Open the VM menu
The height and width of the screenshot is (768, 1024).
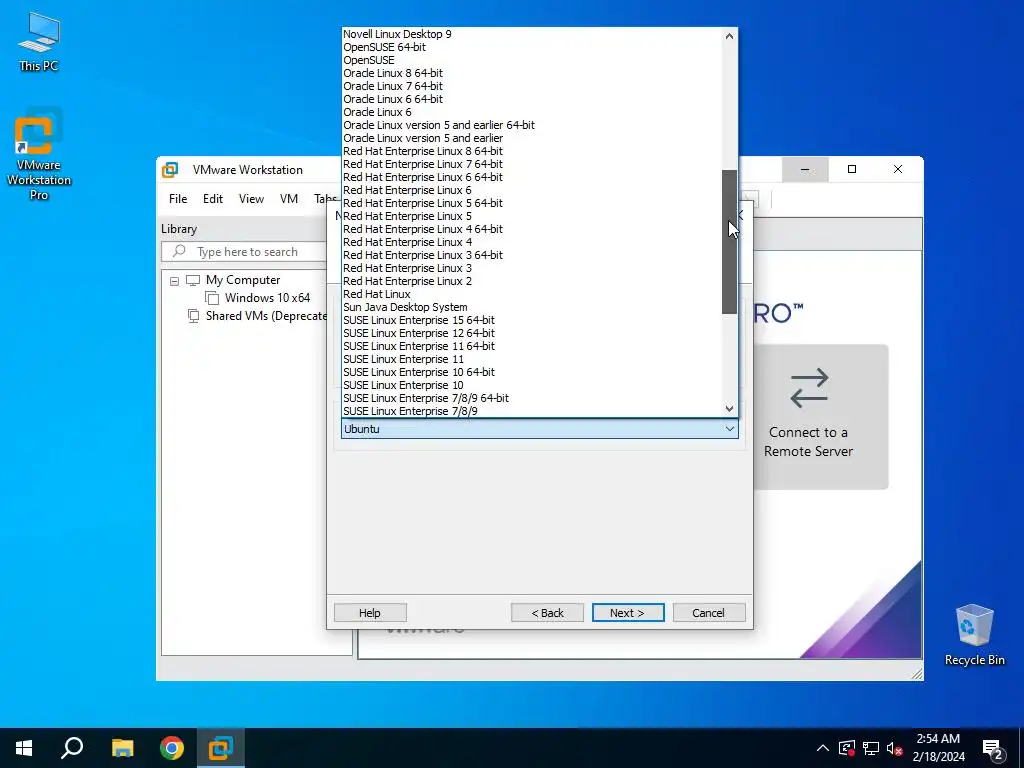pos(289,199)
